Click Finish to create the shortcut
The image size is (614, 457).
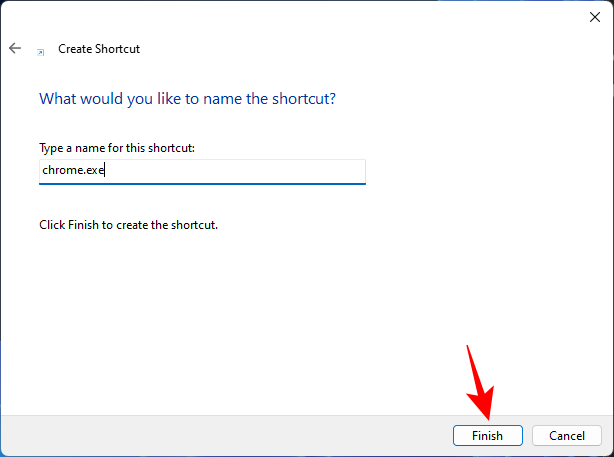point(488,435)
